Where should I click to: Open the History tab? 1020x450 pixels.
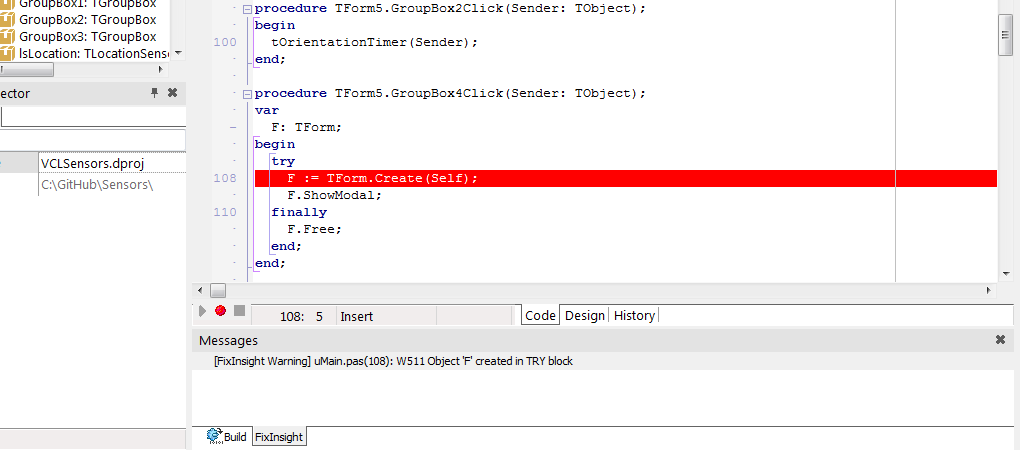(634, 315)
